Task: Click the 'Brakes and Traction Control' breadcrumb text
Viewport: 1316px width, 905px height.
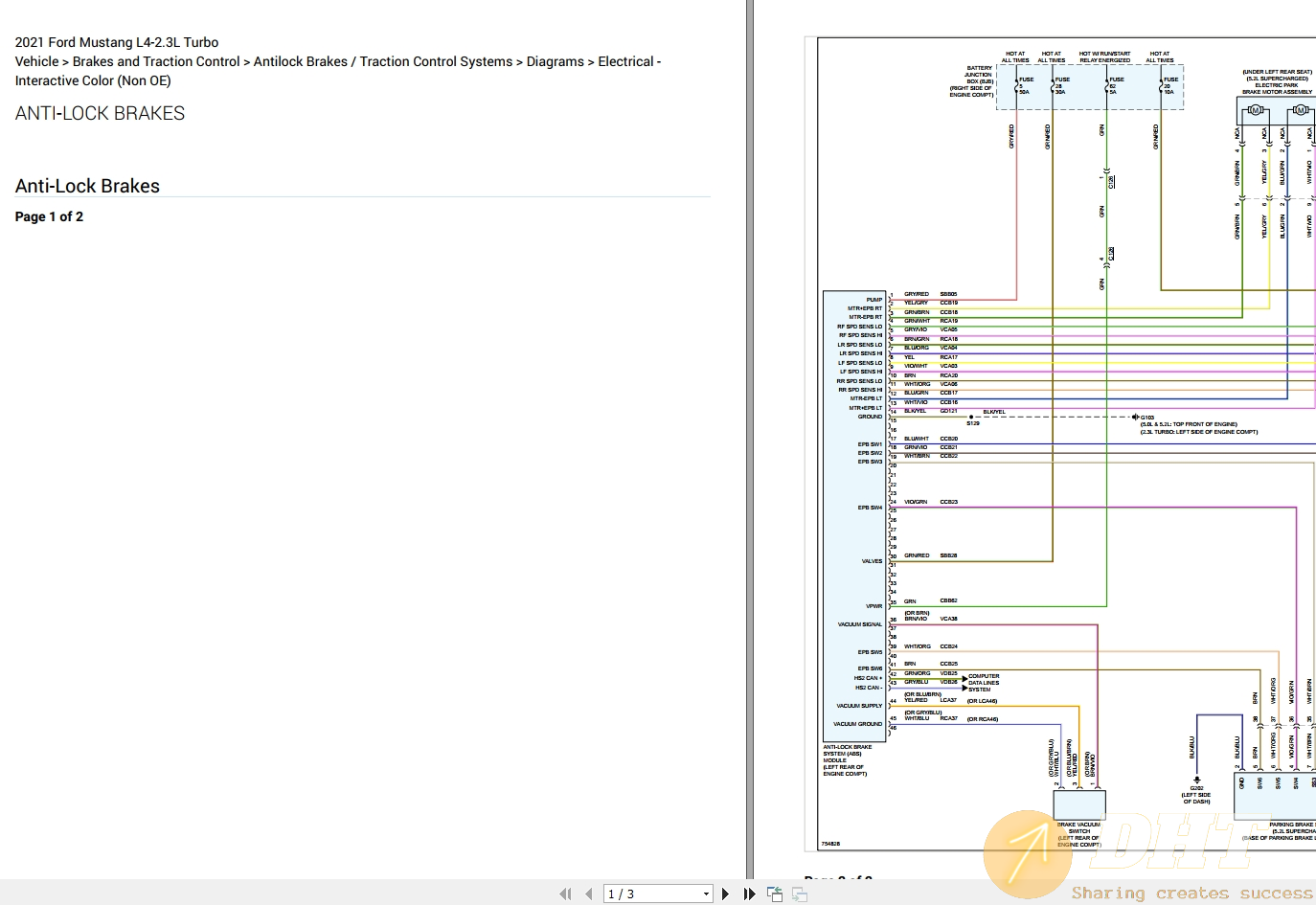Action: pyautogui.click(x=156, y=61)
